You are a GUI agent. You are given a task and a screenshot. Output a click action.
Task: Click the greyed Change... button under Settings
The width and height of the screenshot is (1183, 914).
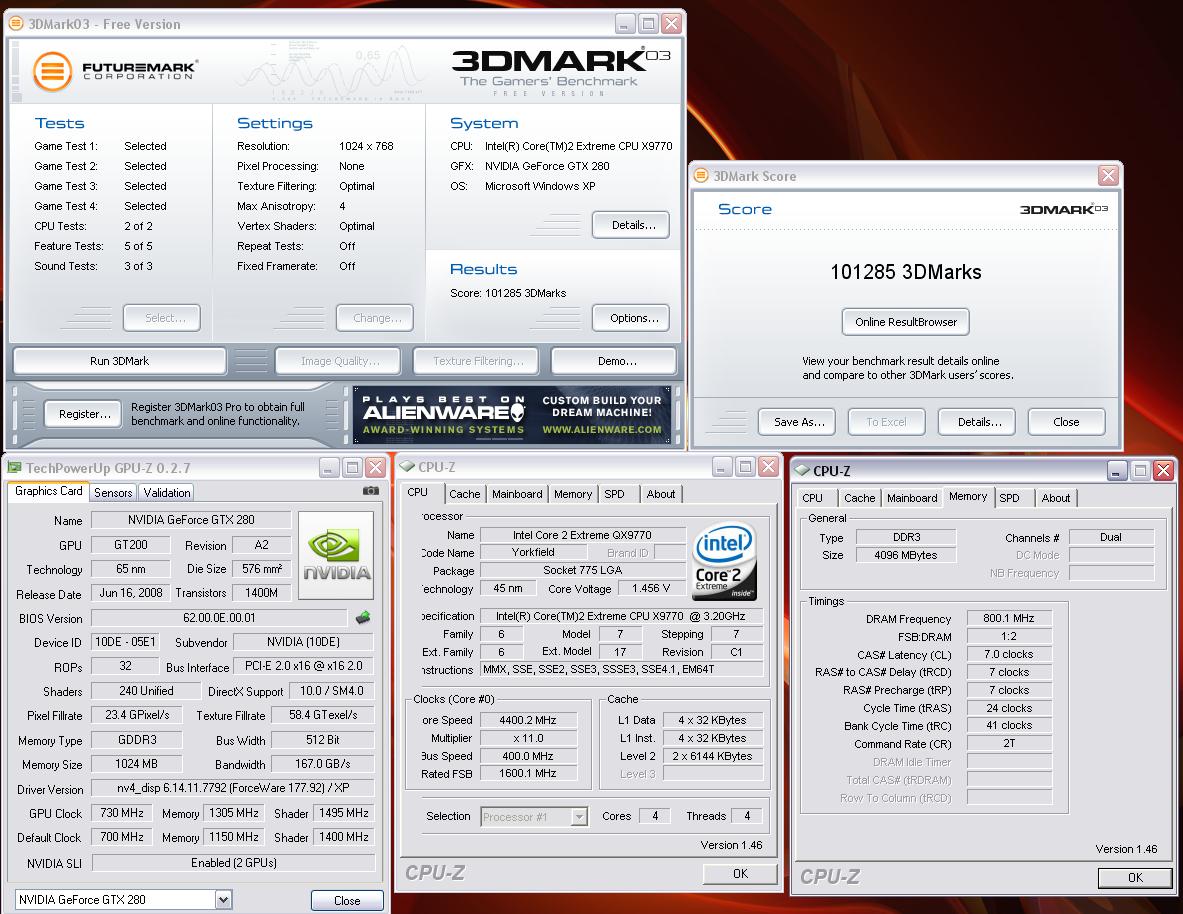[376, 318]
